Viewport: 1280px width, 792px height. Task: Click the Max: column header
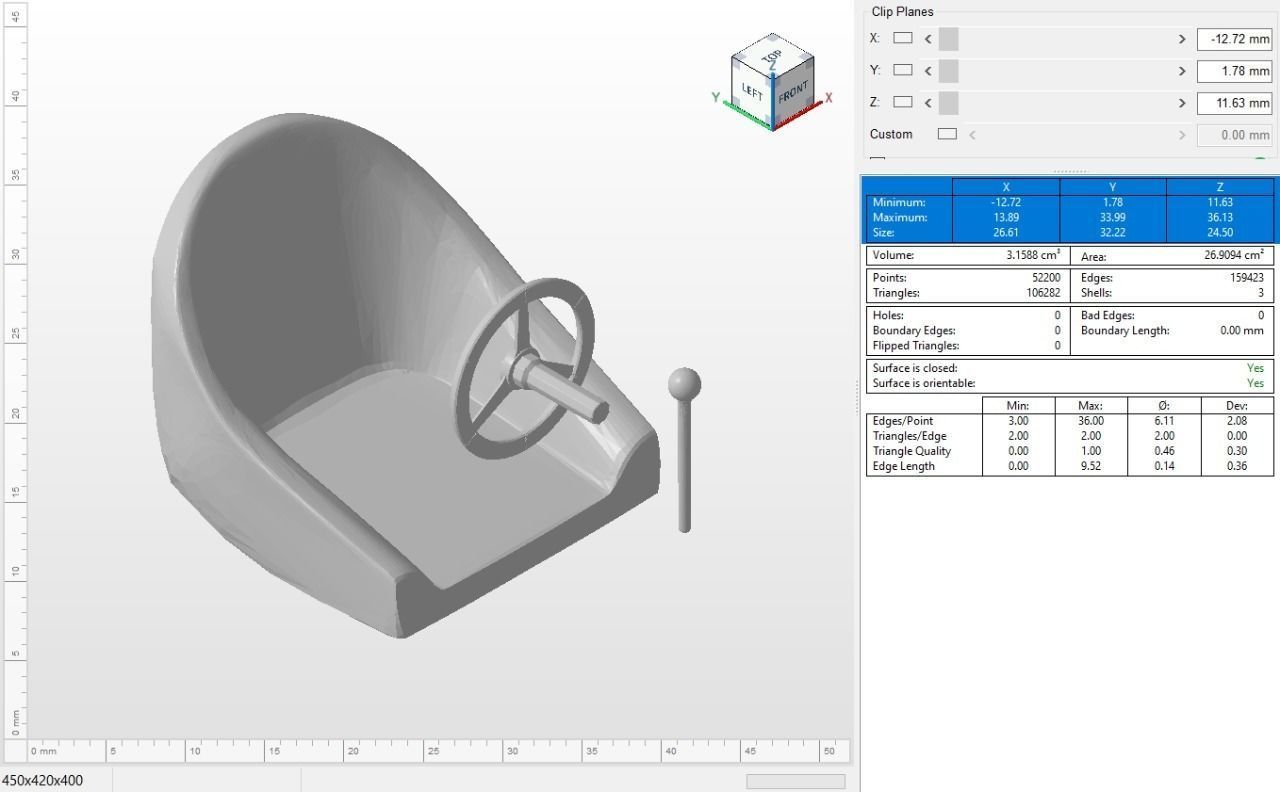1092,406
